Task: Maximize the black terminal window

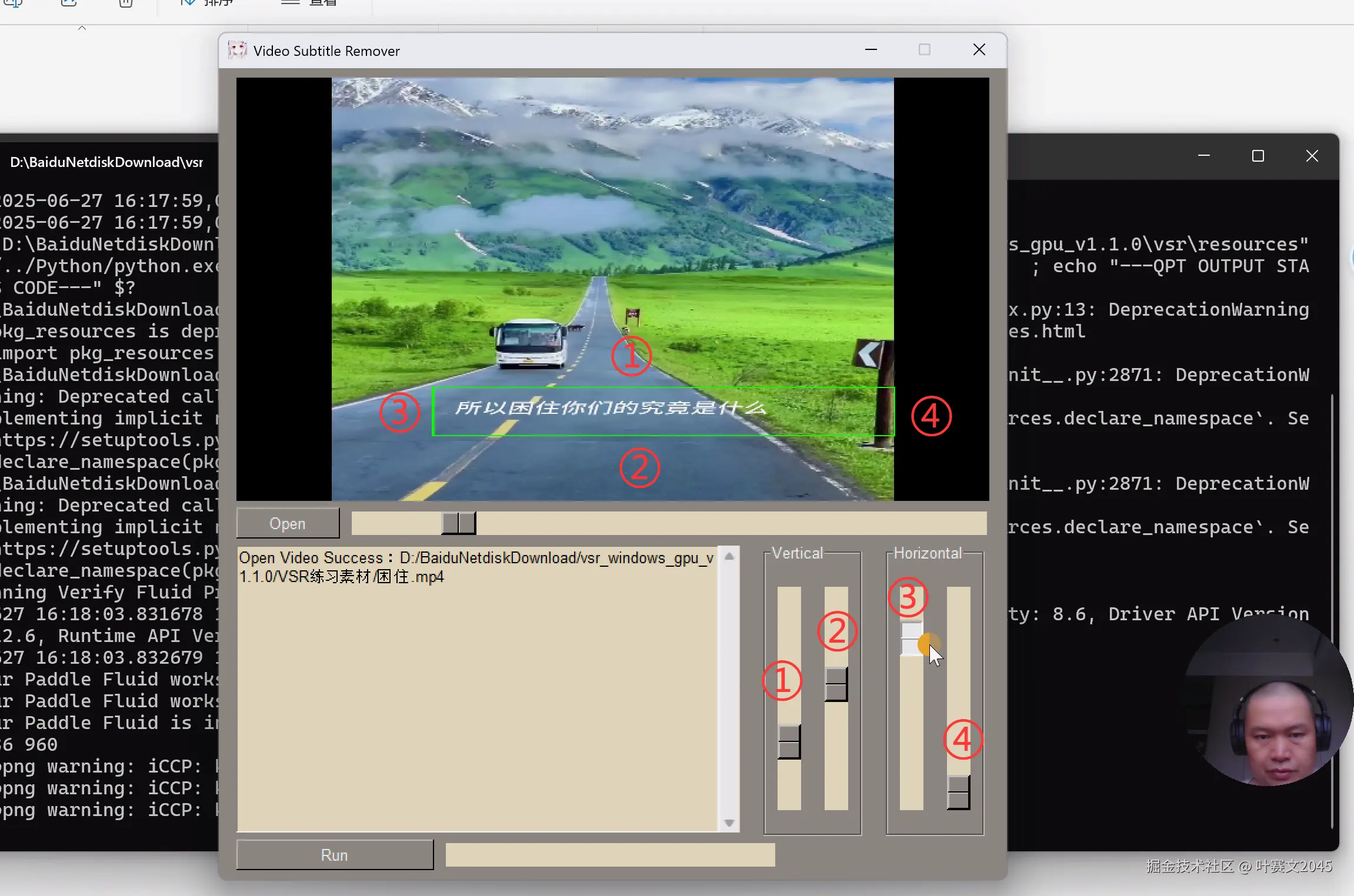Action: [1258, 156]
